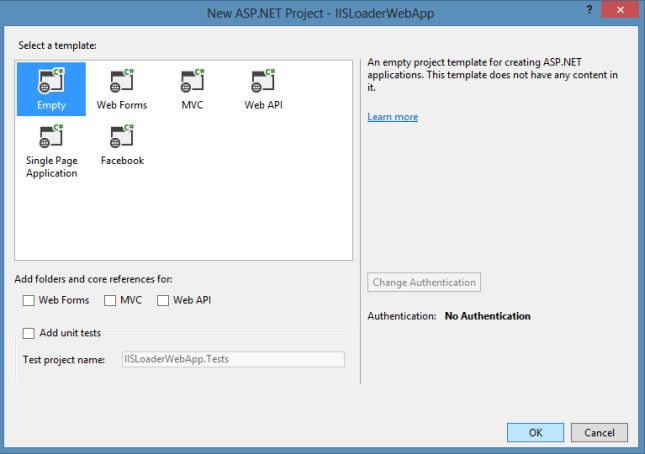Click the empty template description text
Image resolution: width=645 pixels, height=454 pixels.
(492, 75)
